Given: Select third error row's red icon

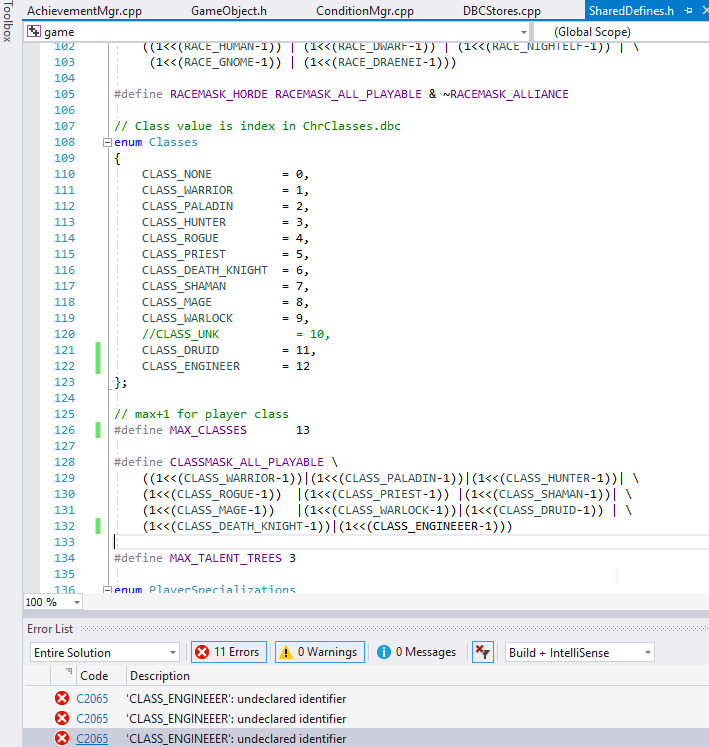Looking at the screenshot, I should coord(61,738).
